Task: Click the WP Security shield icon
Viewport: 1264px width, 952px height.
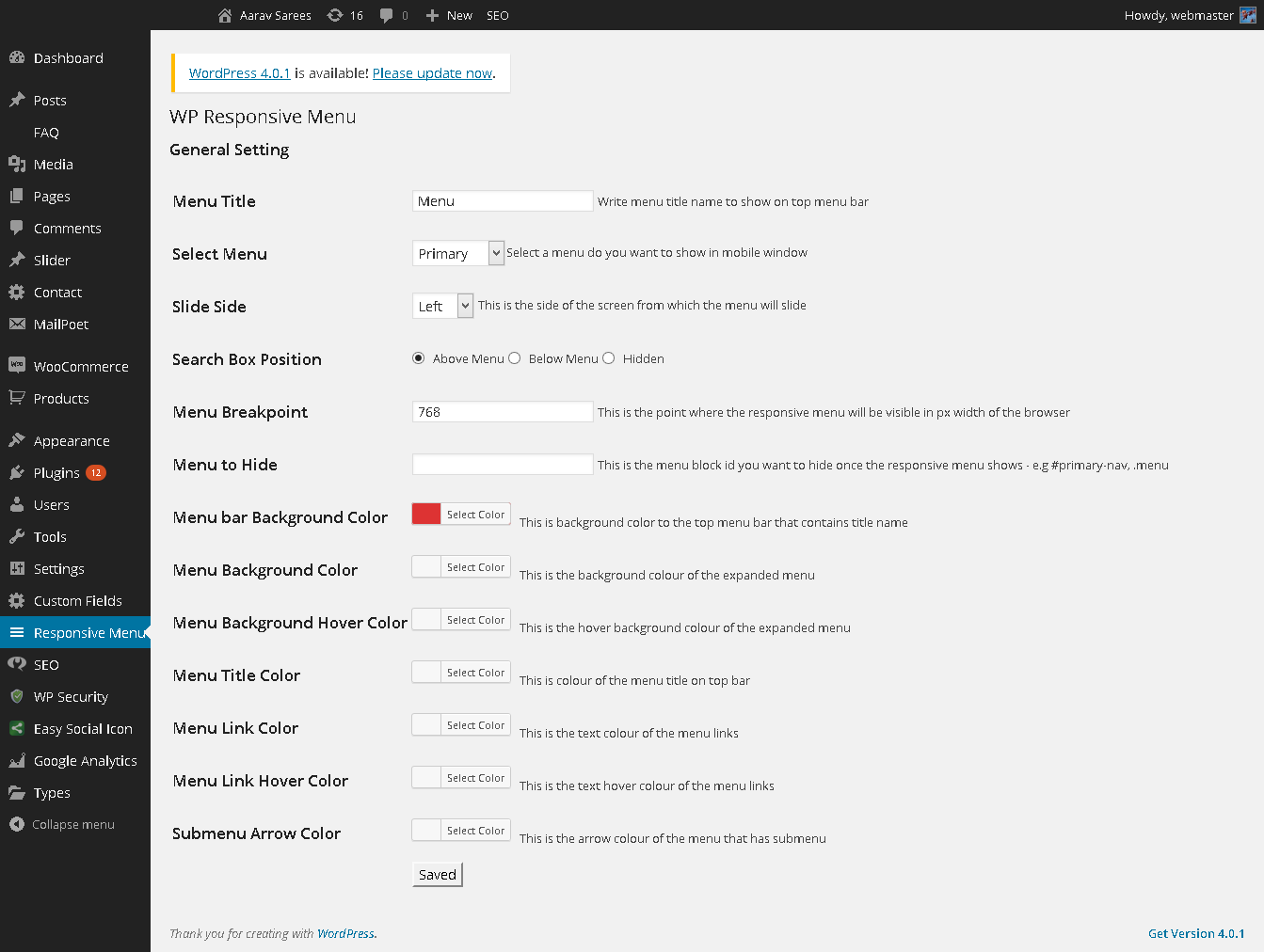Action: 17,696
